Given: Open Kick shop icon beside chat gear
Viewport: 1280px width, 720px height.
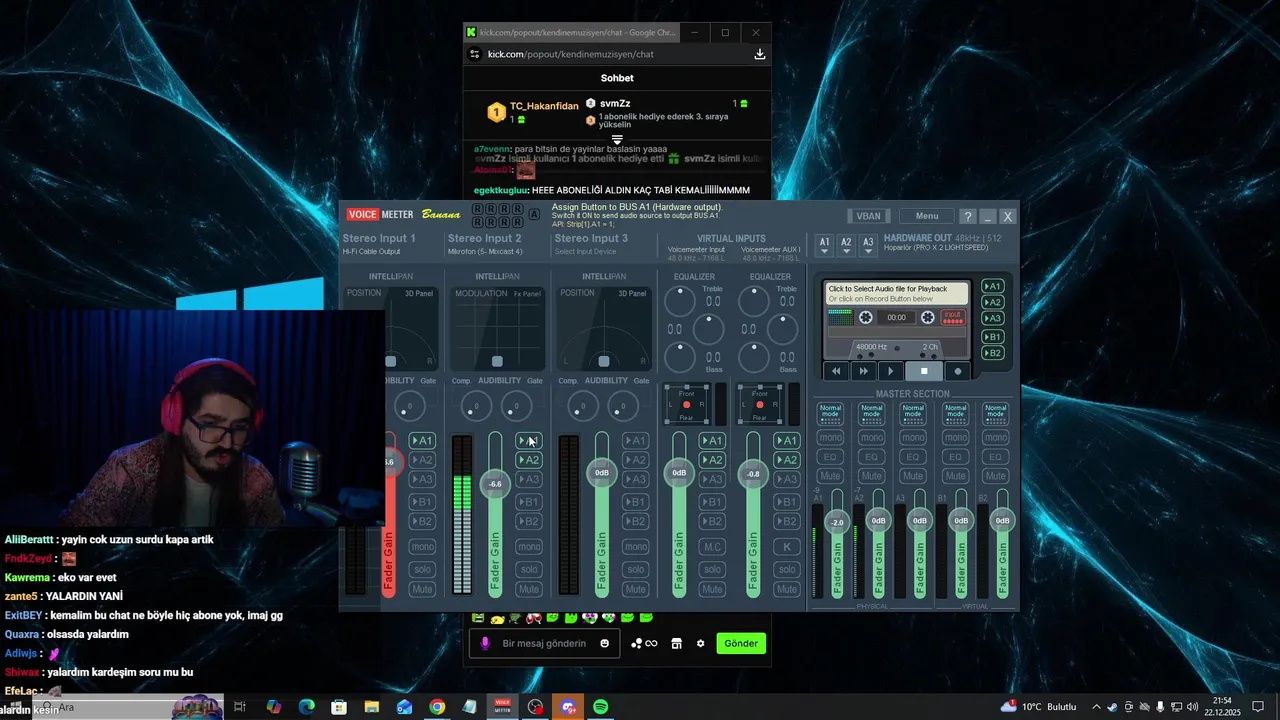Looking at the screenshot, I should pos(676,643).
